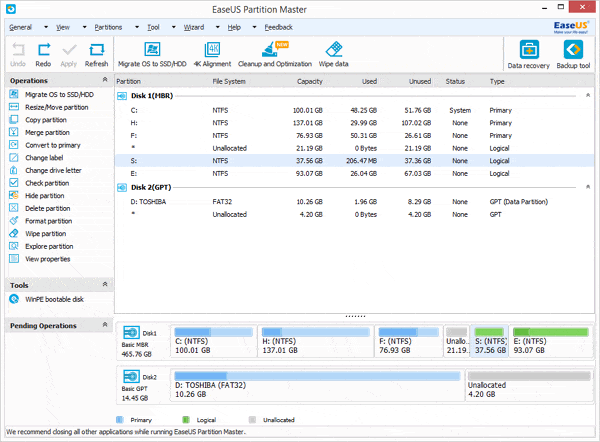Refresh the disk list
Viewport: 600px width, 442px height.
(x=96, y=55)
